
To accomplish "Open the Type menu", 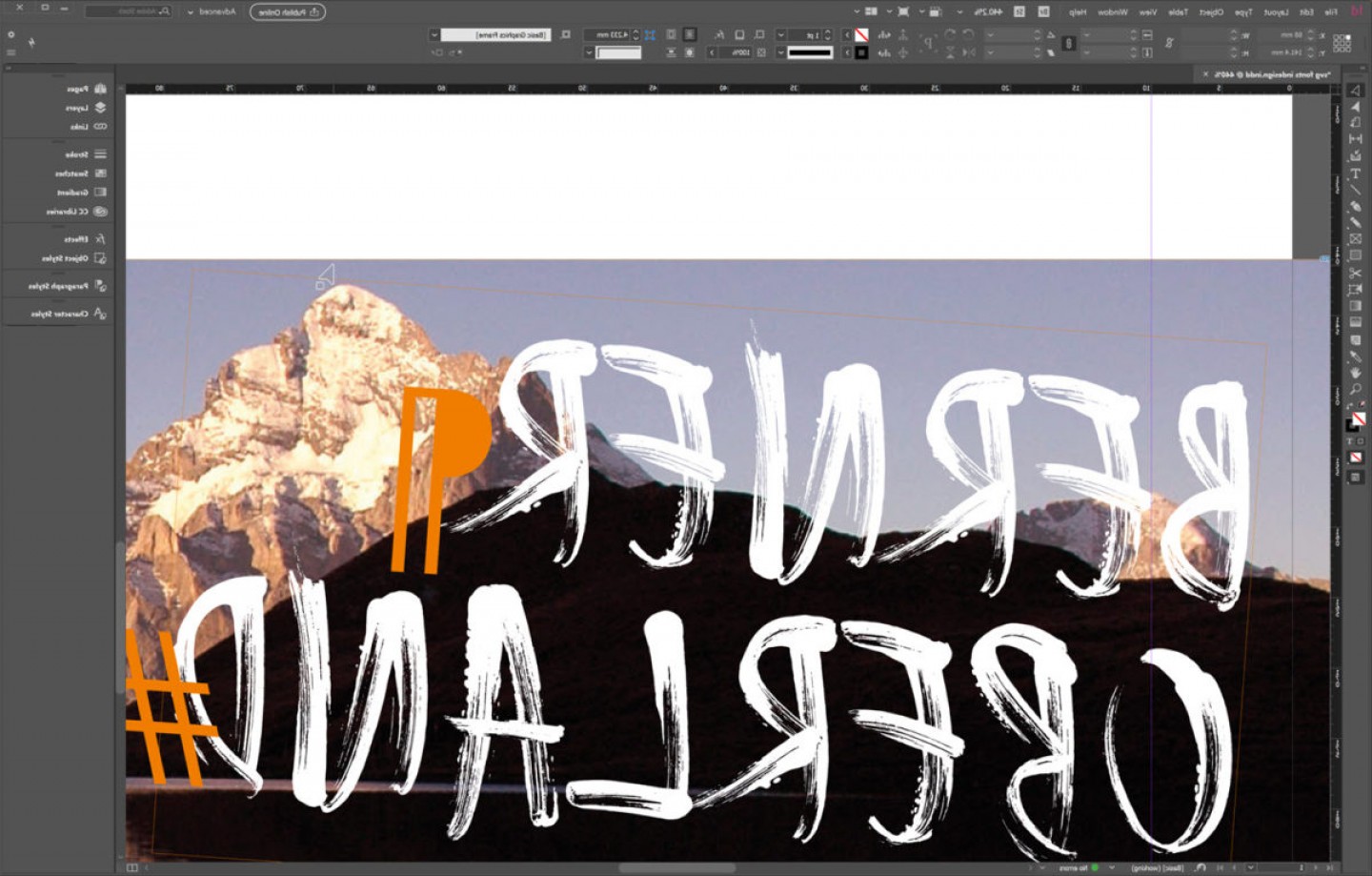I will click(1244, 11).
